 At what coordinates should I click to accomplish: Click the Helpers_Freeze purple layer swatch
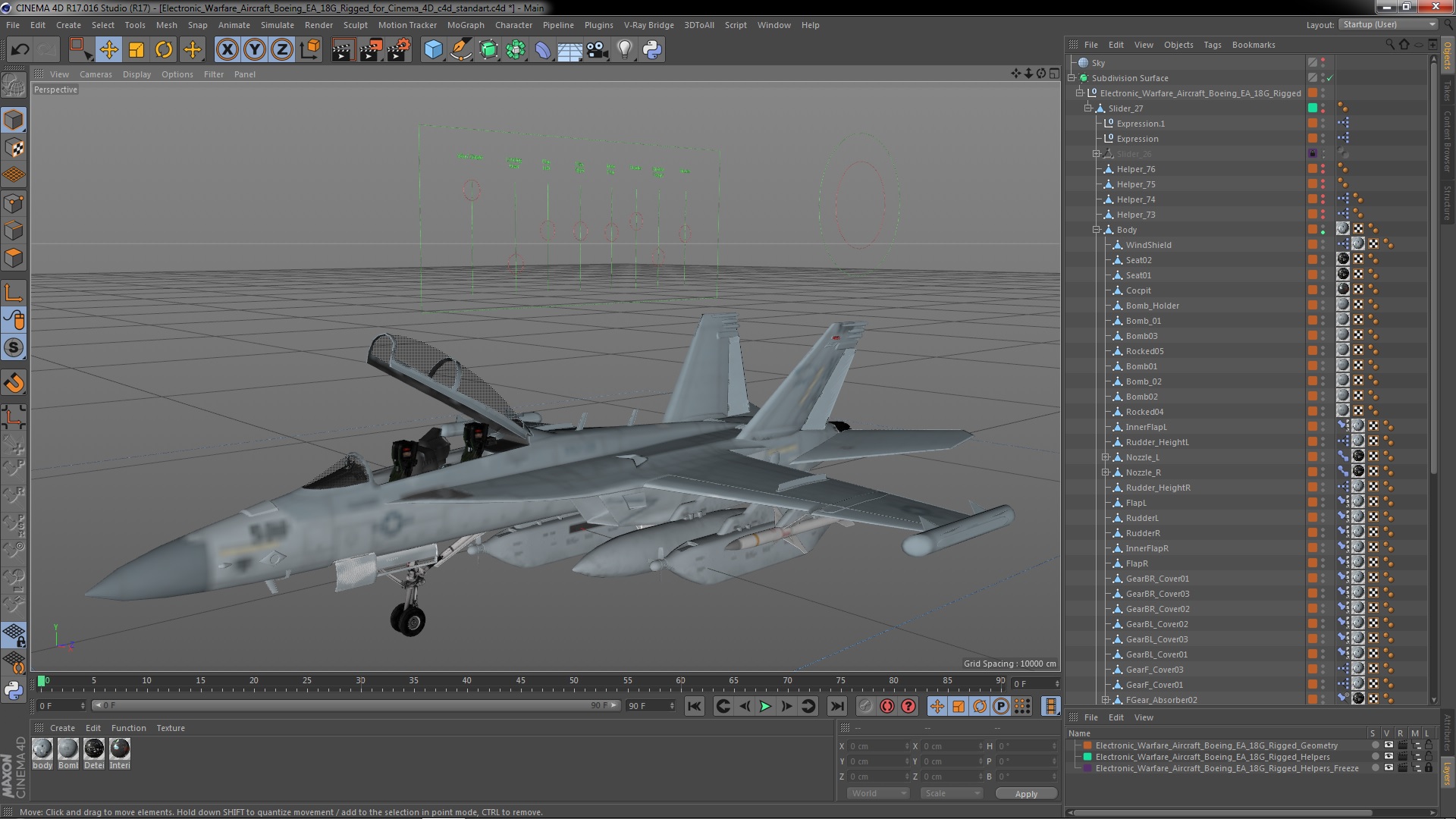(1087, 768)
